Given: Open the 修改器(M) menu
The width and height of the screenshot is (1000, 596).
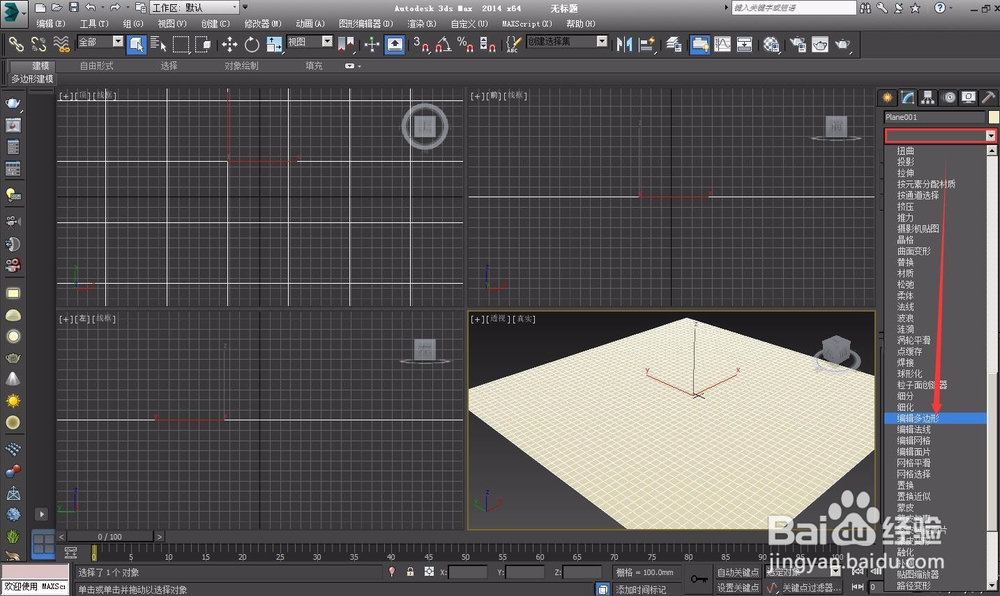Looking at the screenshot, I should point(262,24).
